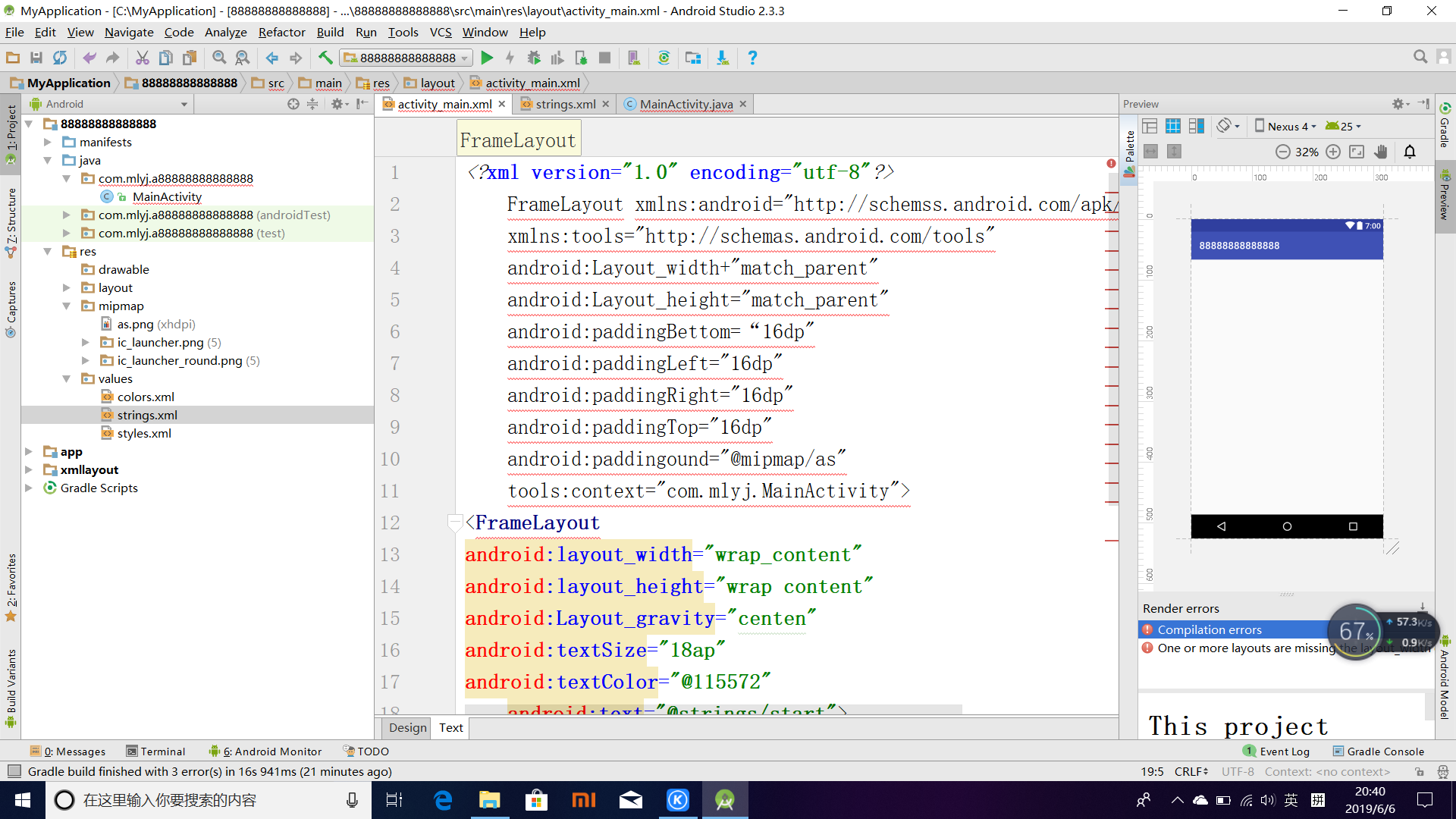This screenshot has height=819, width=1456.
Task: Open File Explorer from taskbar
Action: (489, 800)
